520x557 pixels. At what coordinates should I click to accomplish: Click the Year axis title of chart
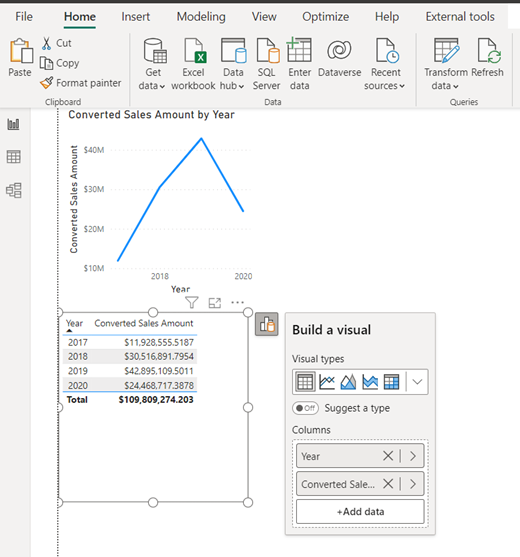click(180, 289)
